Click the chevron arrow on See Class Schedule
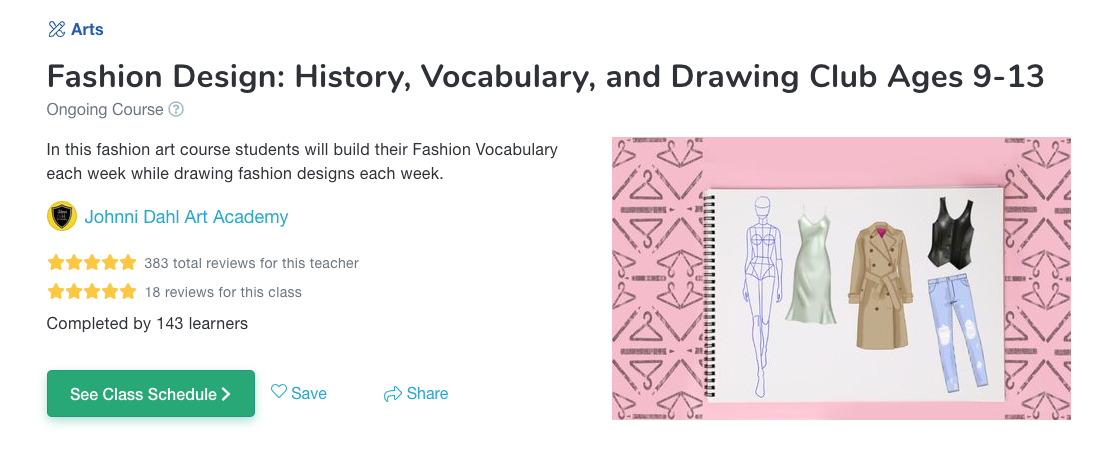This screenshot has width=1116, height=455. (226, 394)
